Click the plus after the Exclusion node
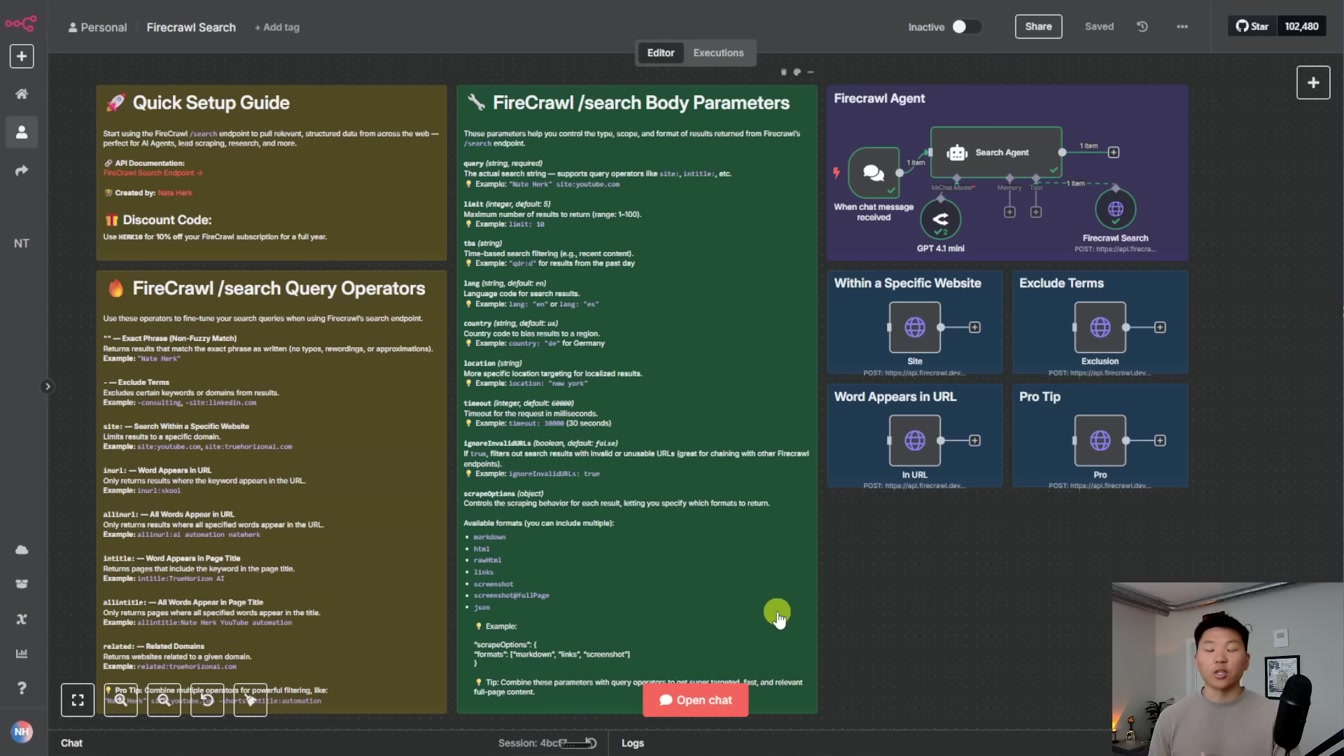This screenshot has height=756, width=1344. pyautogui.click(x=1160, y=327)
